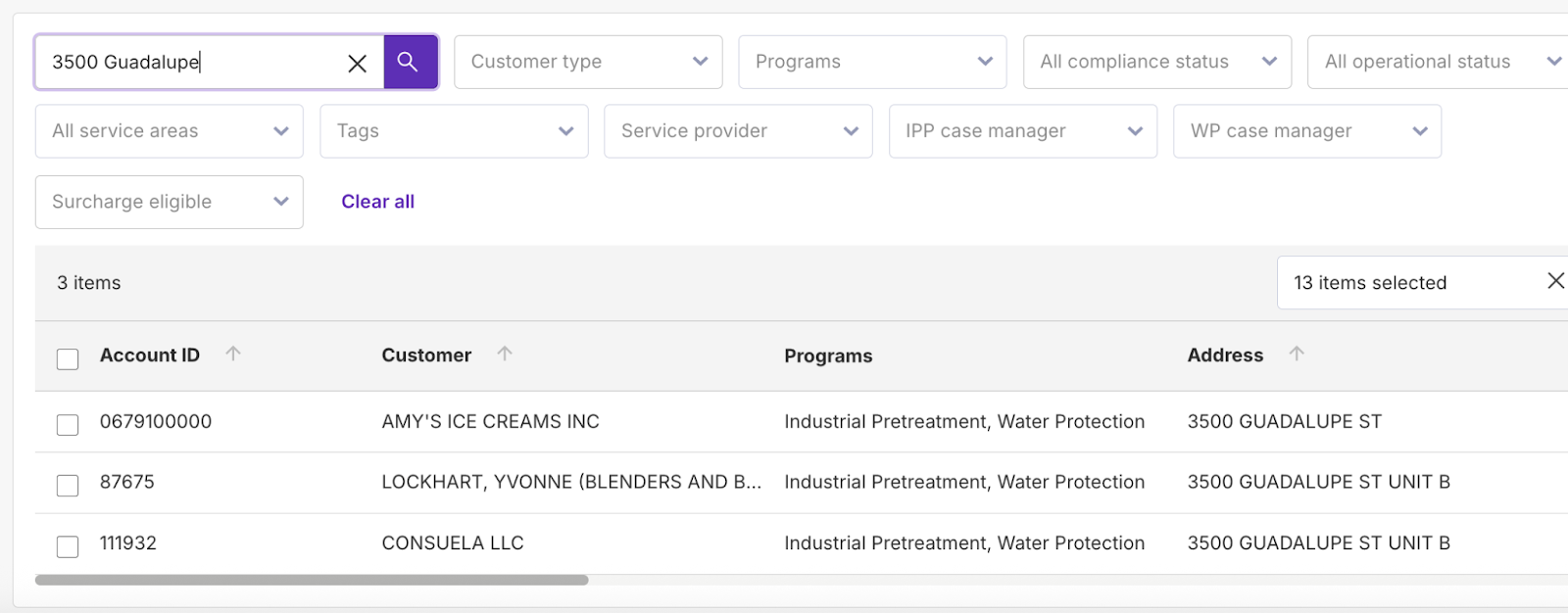Select the Amy's Ice Creams row checkbox
The width and height of the screenshot is (1568, 613).
pyautogui.click(x=68, y=424)
